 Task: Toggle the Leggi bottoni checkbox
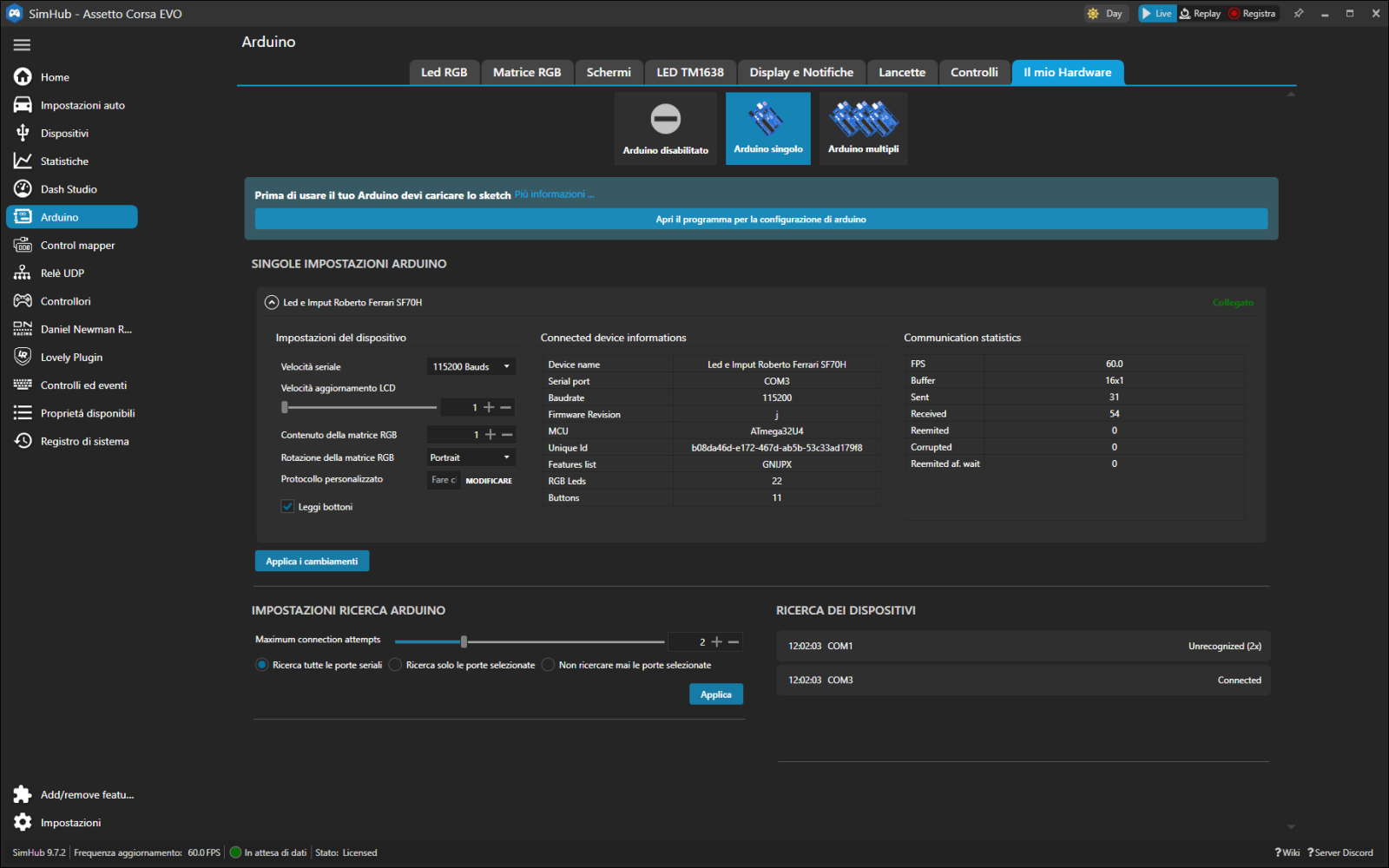click(287, 507)
